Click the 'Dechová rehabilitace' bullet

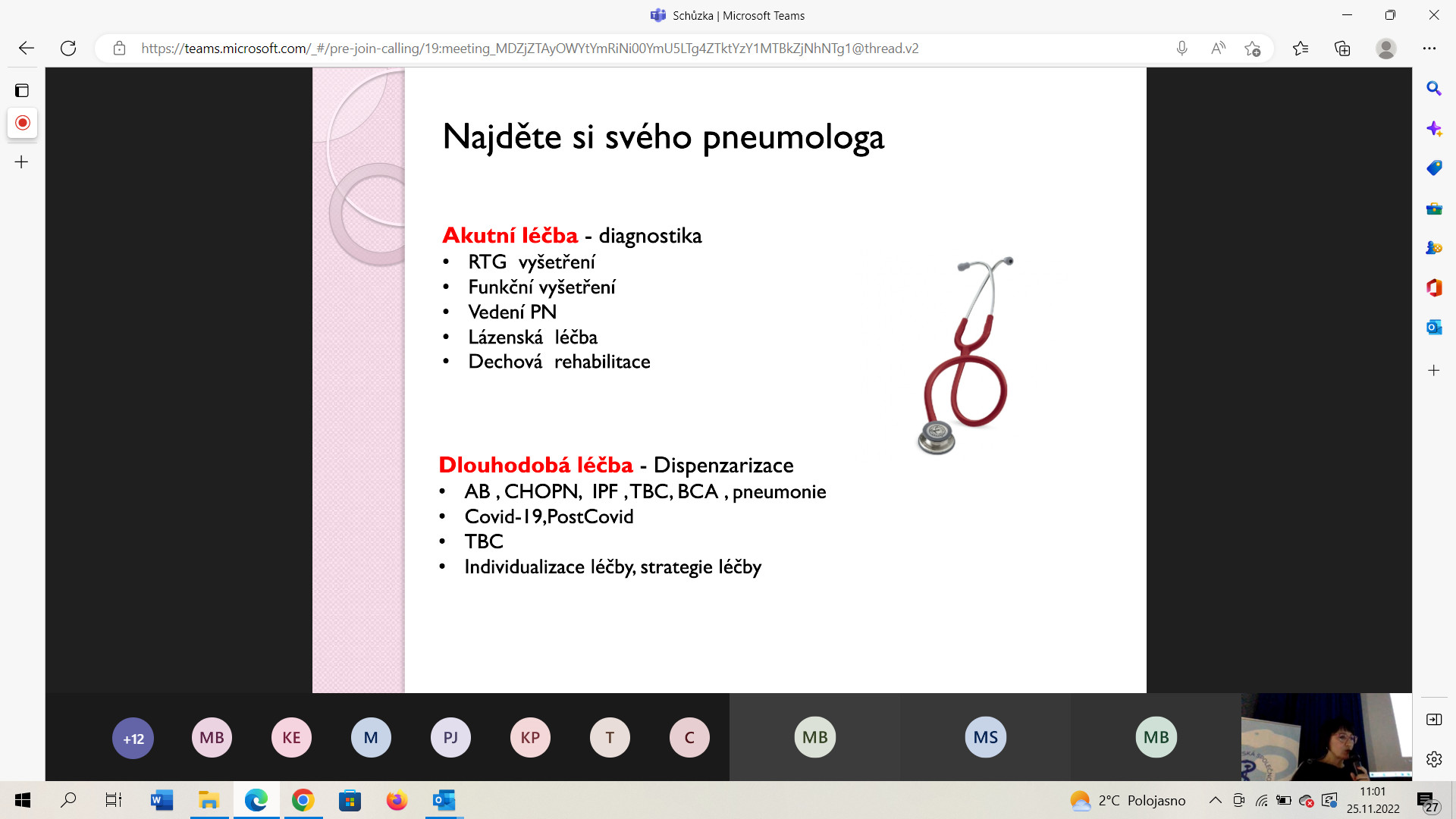click(559, 362)
